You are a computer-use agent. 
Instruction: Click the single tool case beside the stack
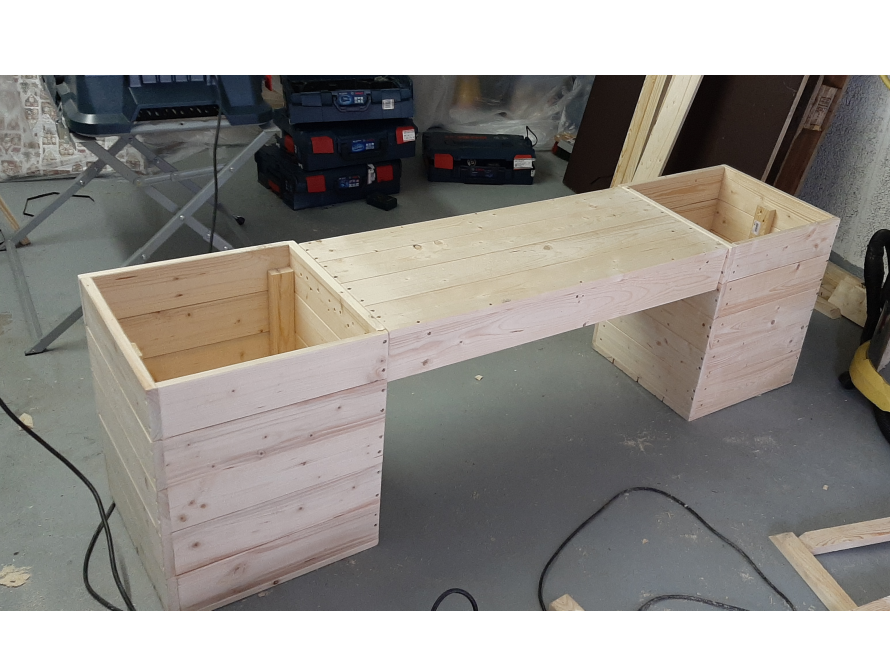[x=478, y=157]
